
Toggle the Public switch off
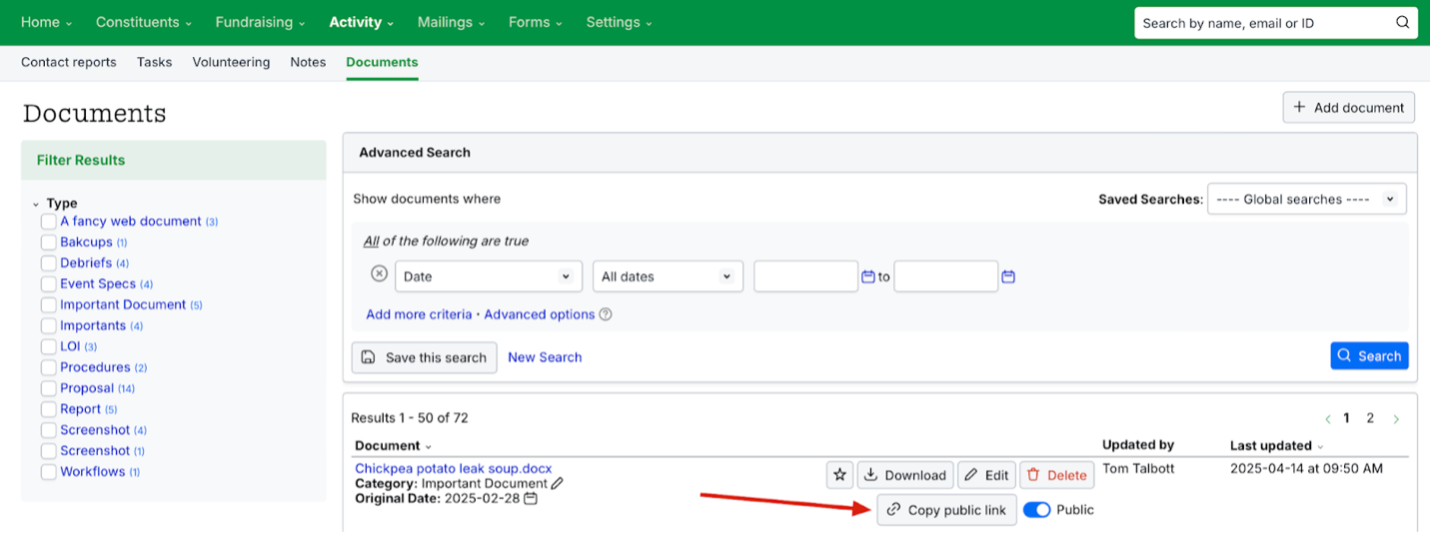pos(1037,510)
